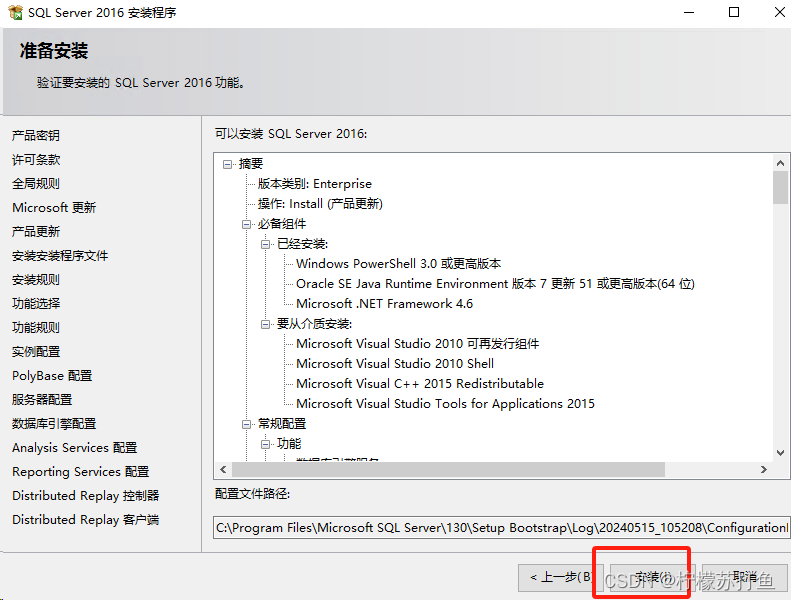
Task: Collapse the 必备组件 node
Action: click(247, 224)
